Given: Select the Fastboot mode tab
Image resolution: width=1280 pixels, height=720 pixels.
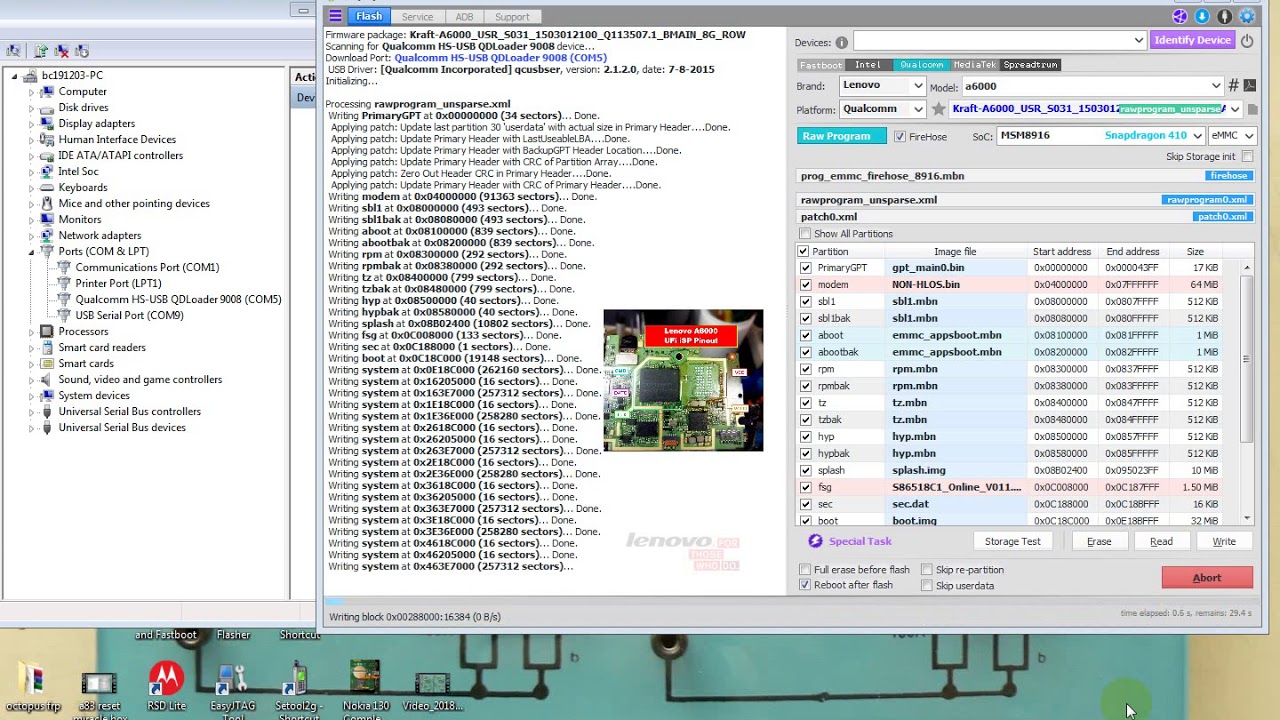Looking at the screenshot, I should 820,65.
